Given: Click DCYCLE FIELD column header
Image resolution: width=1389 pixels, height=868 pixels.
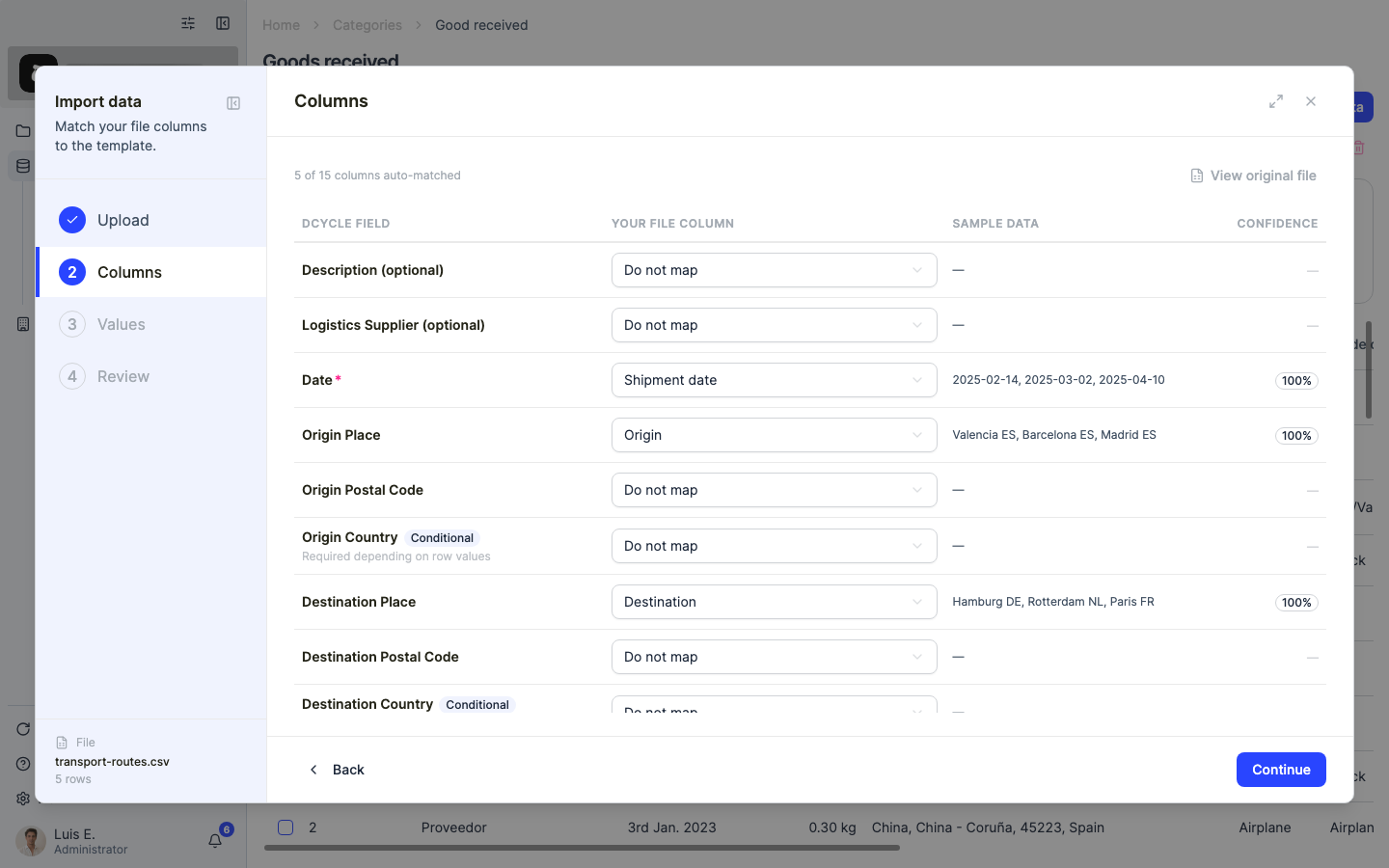Looking at the screenshot, I should (x=345, y=224).
